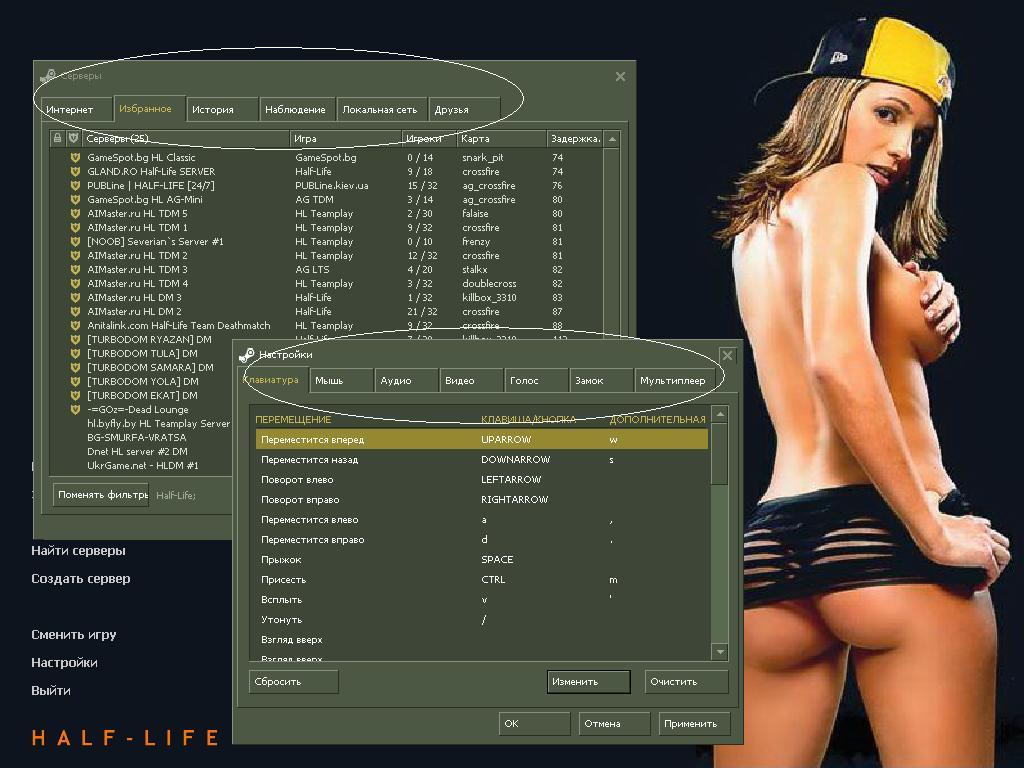Confirm settings with OK button
The height and width of the screenshot is (768, 1024).
(534, 723)
